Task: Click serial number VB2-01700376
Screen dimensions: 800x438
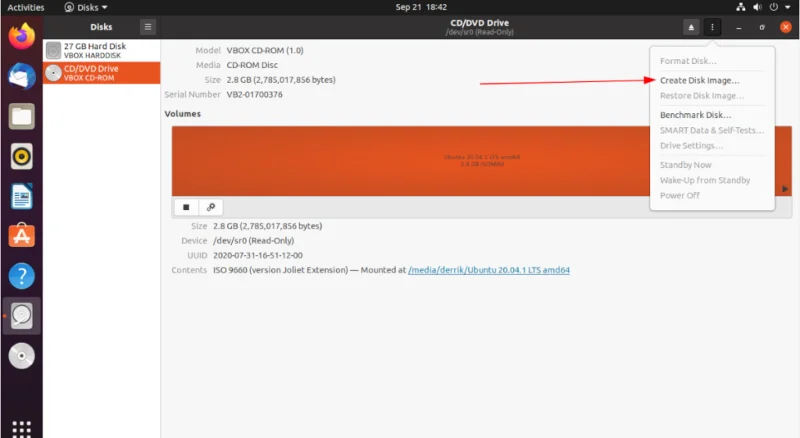Action: tap(255, 94)
